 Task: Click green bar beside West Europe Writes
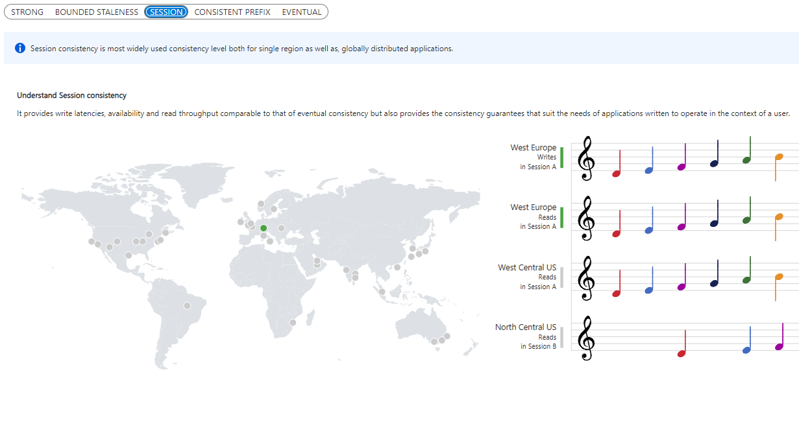tap(562, 157)
